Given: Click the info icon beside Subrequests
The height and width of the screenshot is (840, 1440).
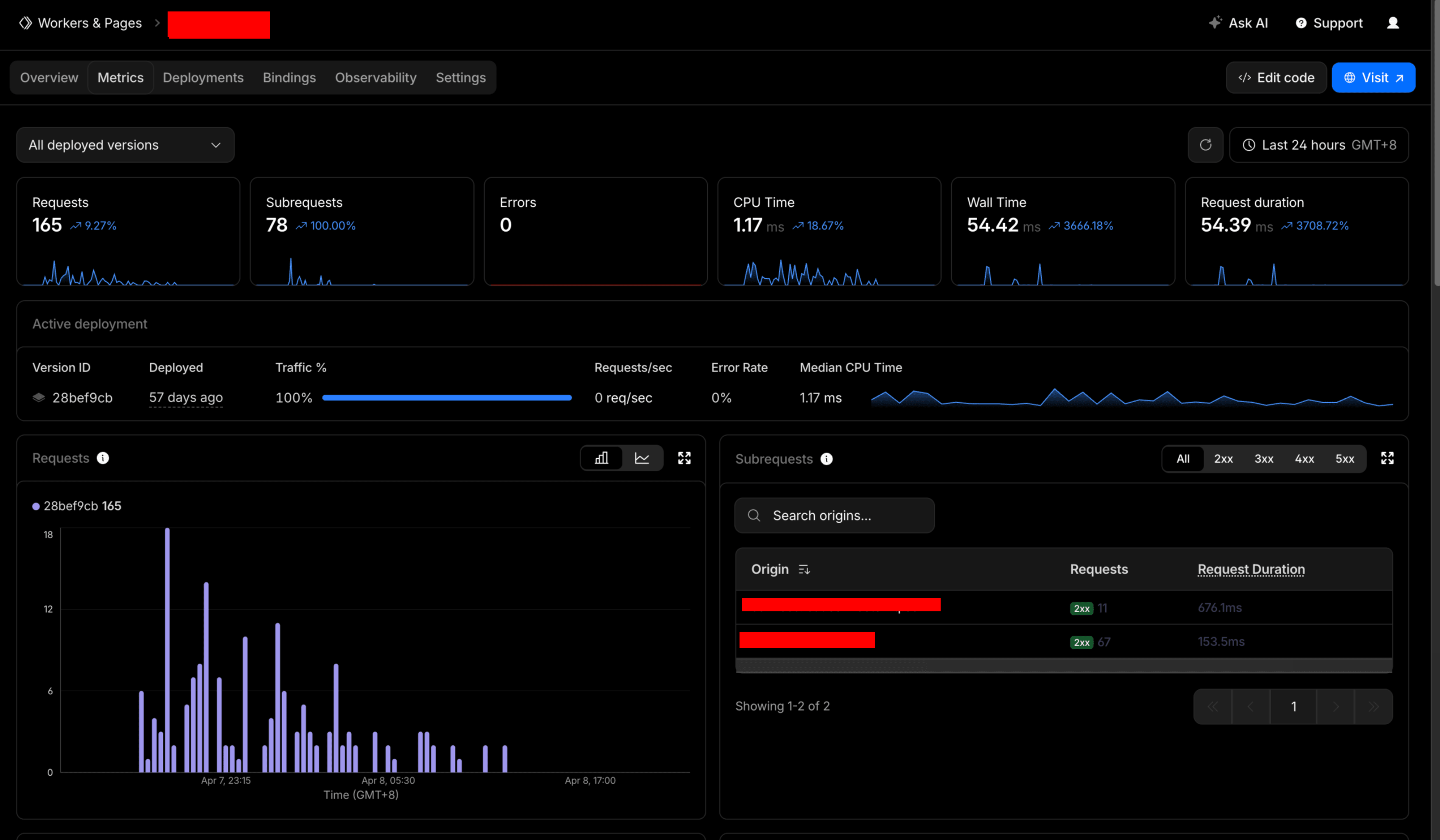Looking at the screenshot, I should click(826, 459).
